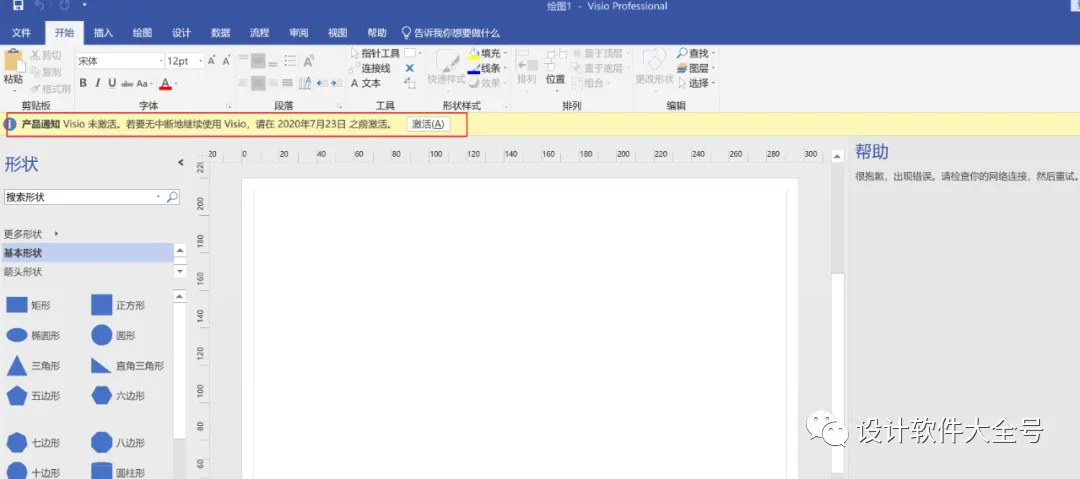Open the 快速样式 (Quick Styles) gallery
Image resolution: width=1080 pixels, height=479 pixels.
point(446,69)
